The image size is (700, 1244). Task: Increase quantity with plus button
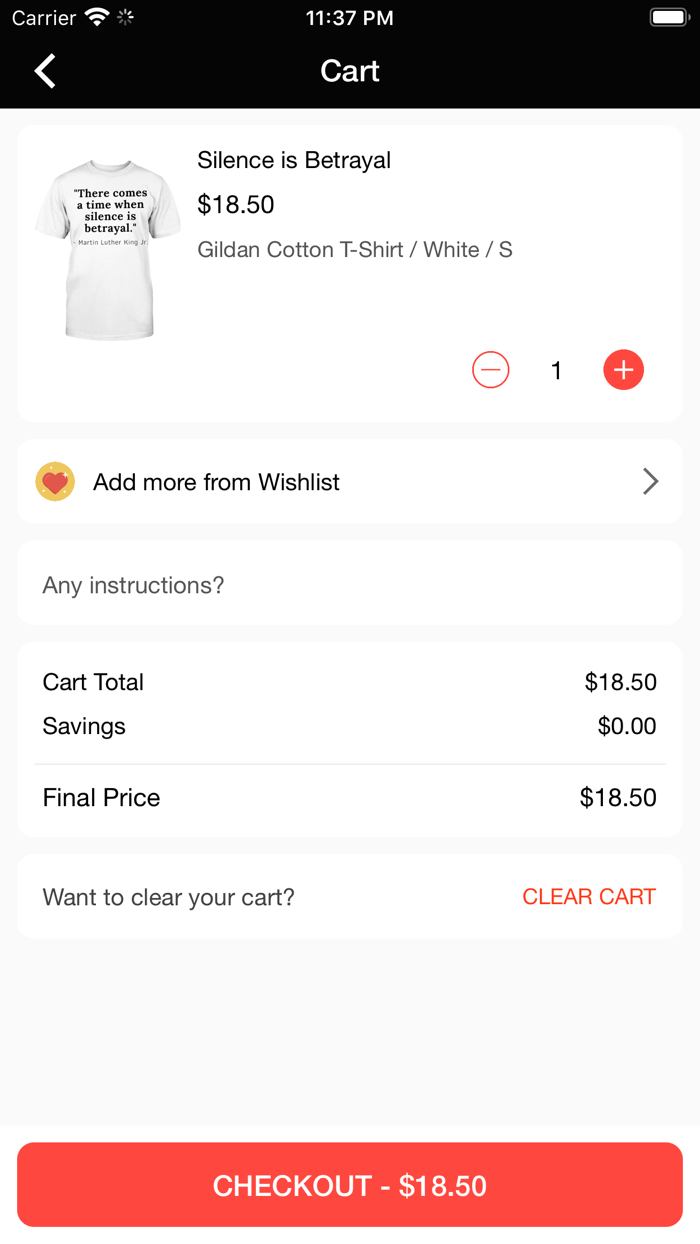tap(623, 370)
